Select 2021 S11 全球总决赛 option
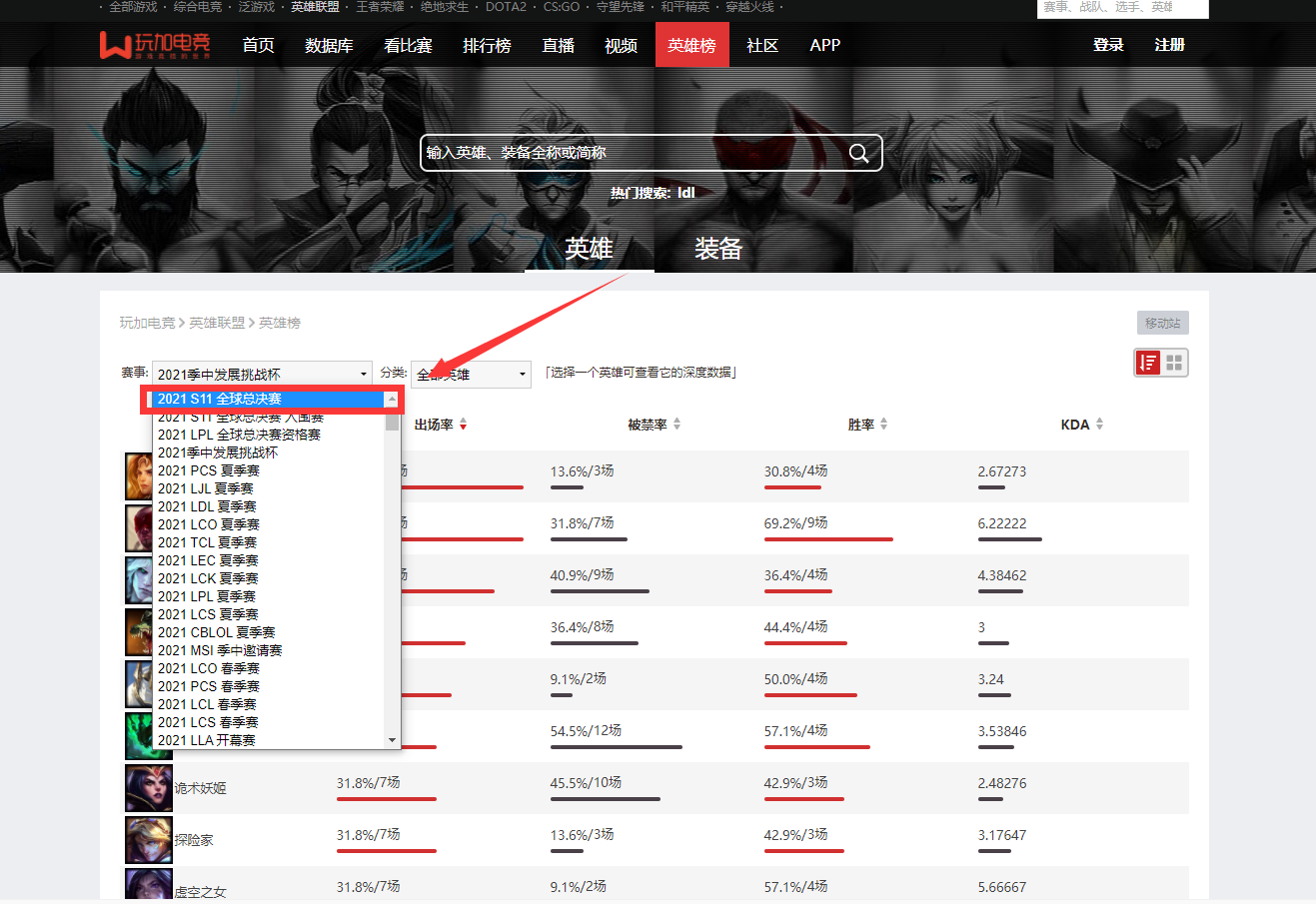 click(269, 399)
